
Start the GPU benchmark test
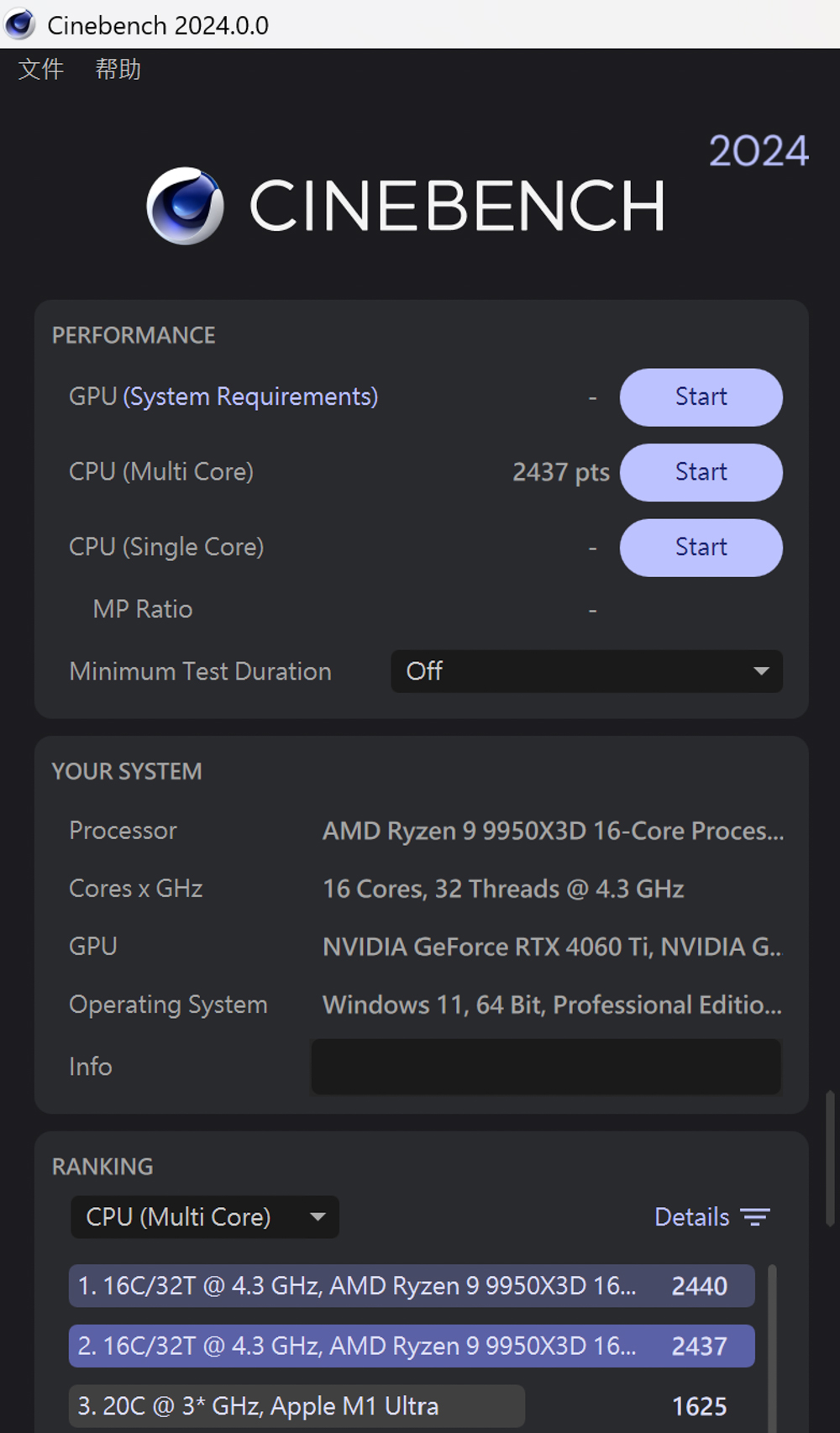tap(701, 397)
